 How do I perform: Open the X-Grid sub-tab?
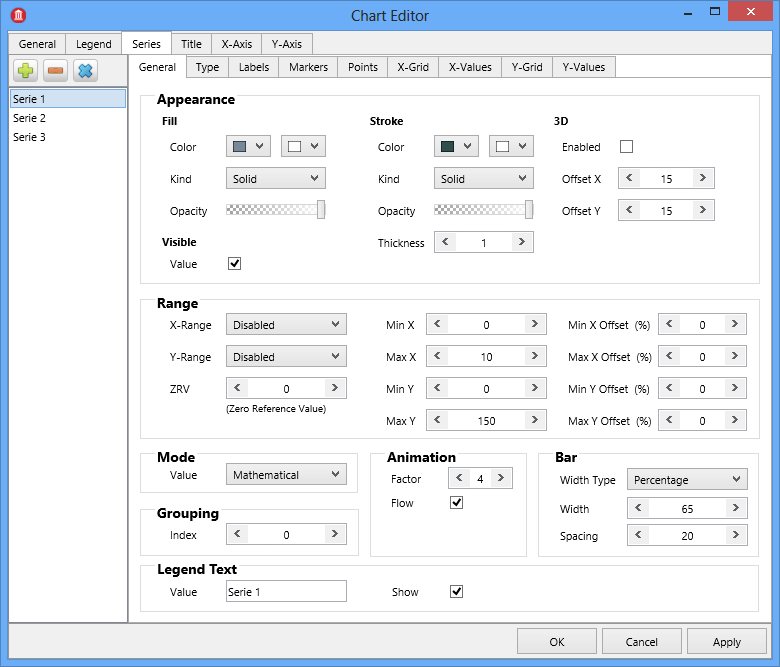(413, 67)
